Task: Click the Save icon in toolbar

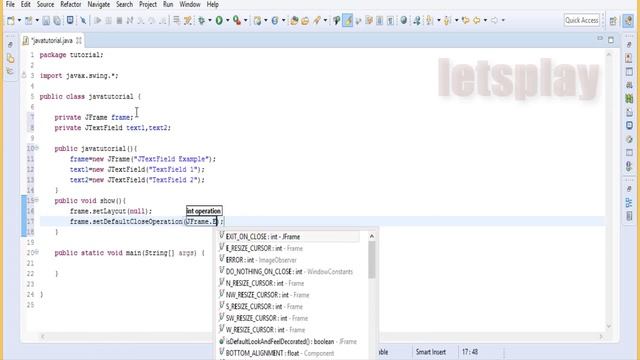Action: coord(46,20)
